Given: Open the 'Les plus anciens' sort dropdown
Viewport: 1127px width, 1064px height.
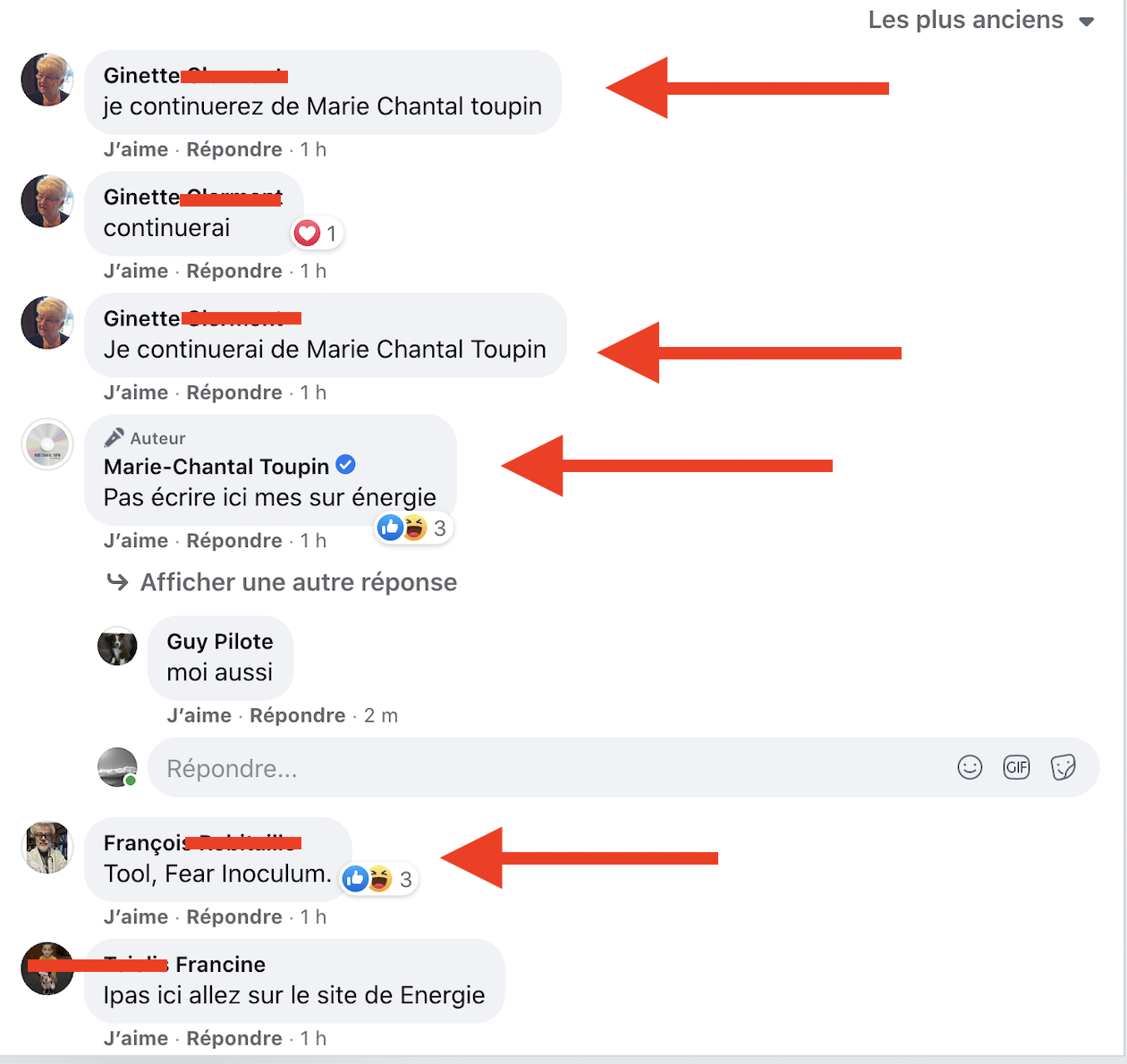Looking at the screenshot, I should click(x=981, y=20).
